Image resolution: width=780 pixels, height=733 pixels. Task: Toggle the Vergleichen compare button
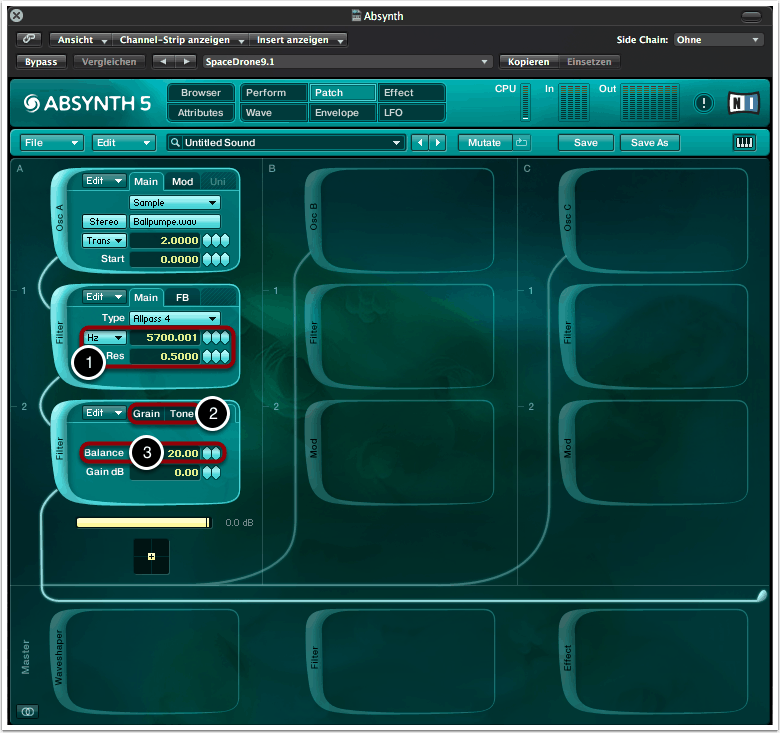[x=109, y=62]
